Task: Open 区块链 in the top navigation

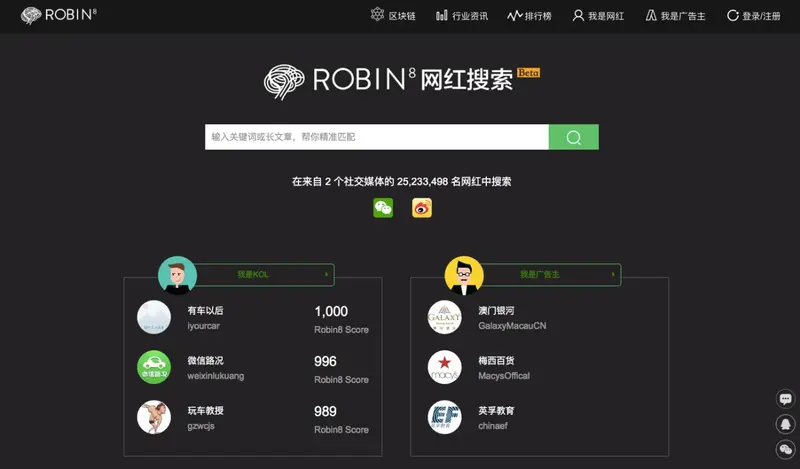Action: coord(393,16)
